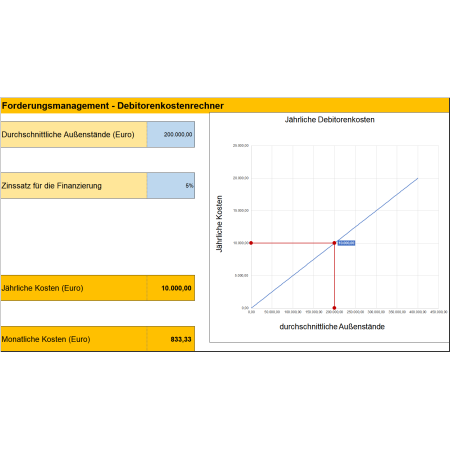Select the Forderungsmanagement title header
The image size is (450, 450).
coord(225,106)
